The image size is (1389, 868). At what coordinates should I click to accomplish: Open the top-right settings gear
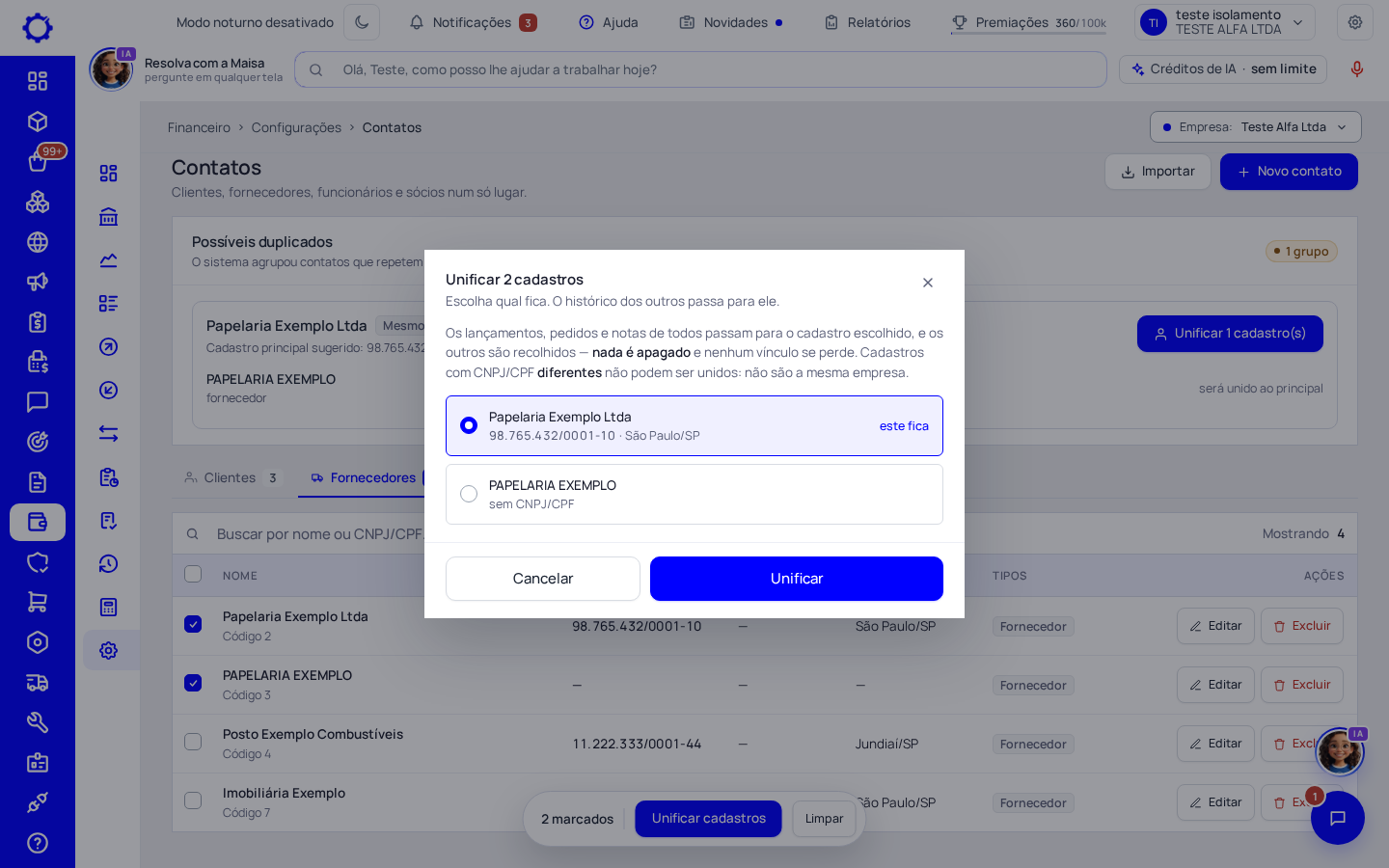pos(1355,22)
